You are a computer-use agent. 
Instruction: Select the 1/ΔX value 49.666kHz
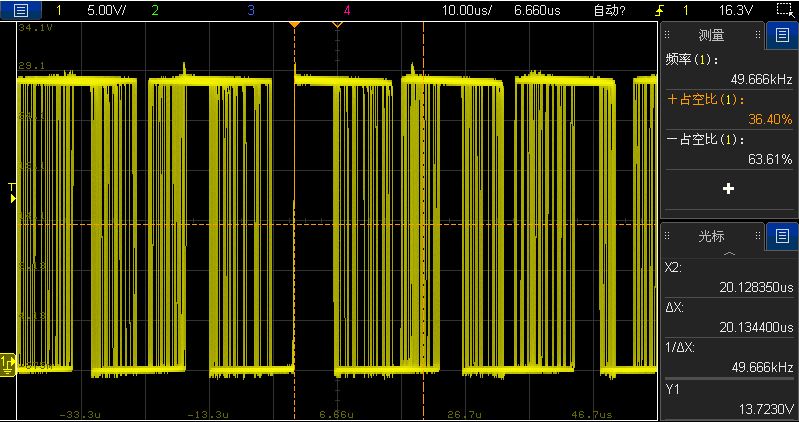coord(763,367)
